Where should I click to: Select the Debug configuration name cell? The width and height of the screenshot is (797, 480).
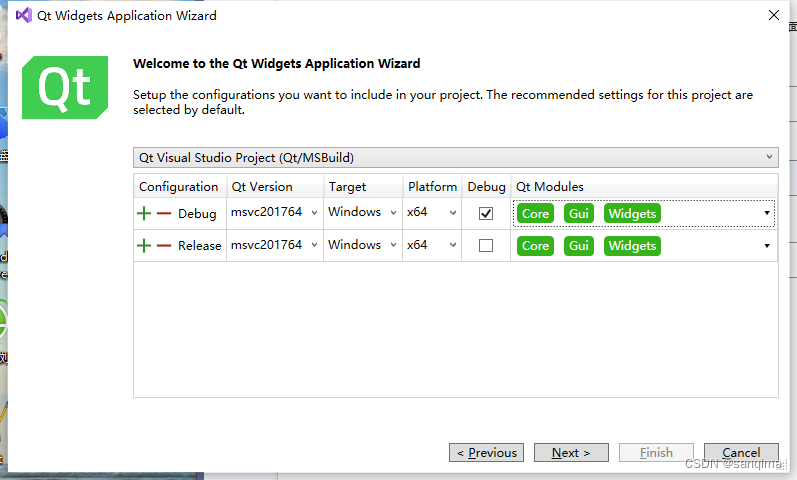[x=197, y=214]
